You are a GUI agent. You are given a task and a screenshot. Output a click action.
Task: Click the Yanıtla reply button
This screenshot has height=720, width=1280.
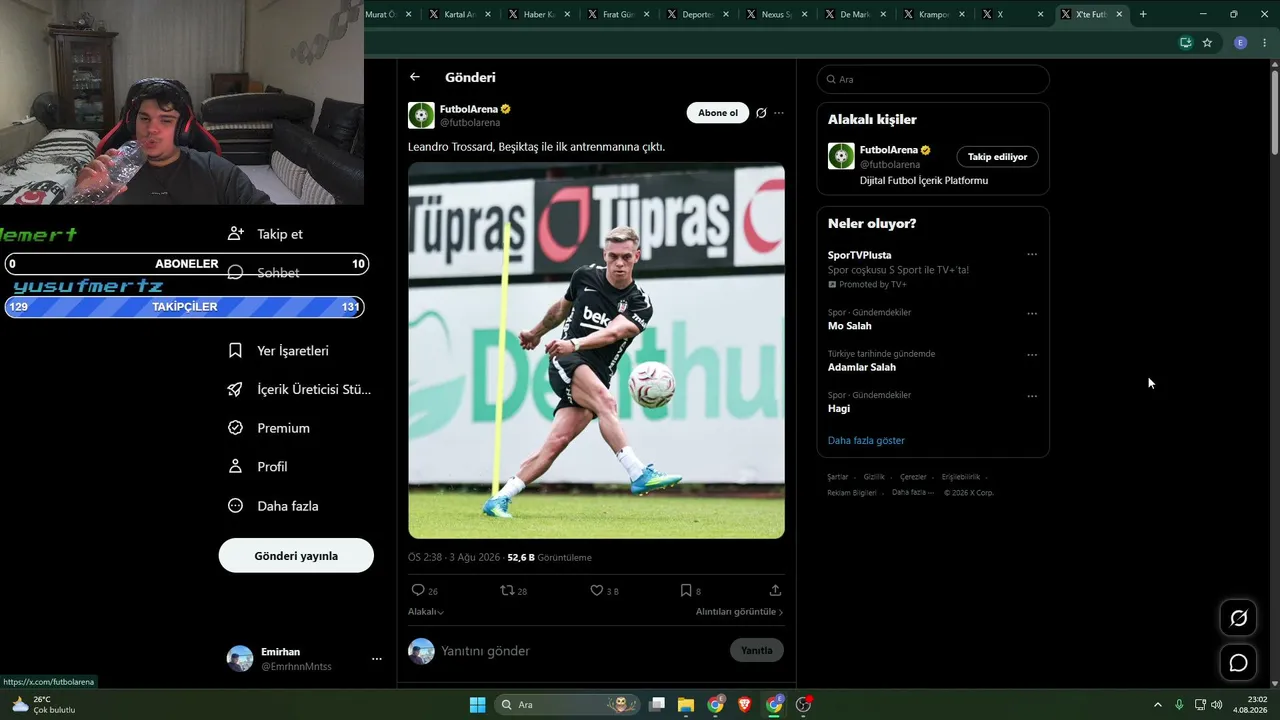coord(757,650)
